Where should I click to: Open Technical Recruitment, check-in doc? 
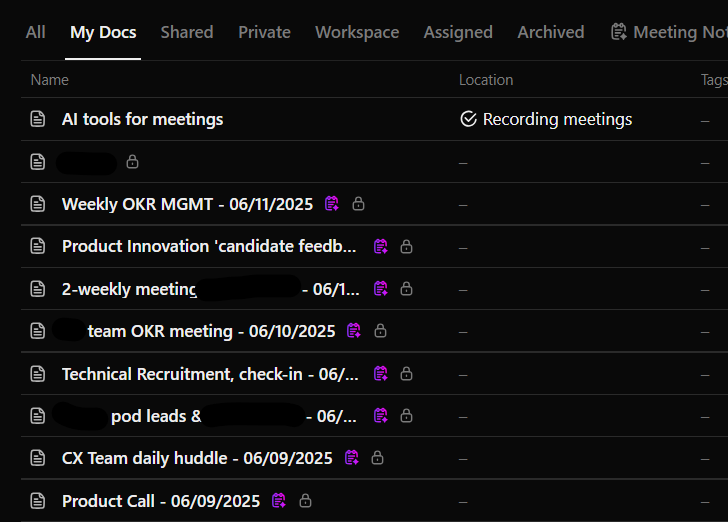210,374
